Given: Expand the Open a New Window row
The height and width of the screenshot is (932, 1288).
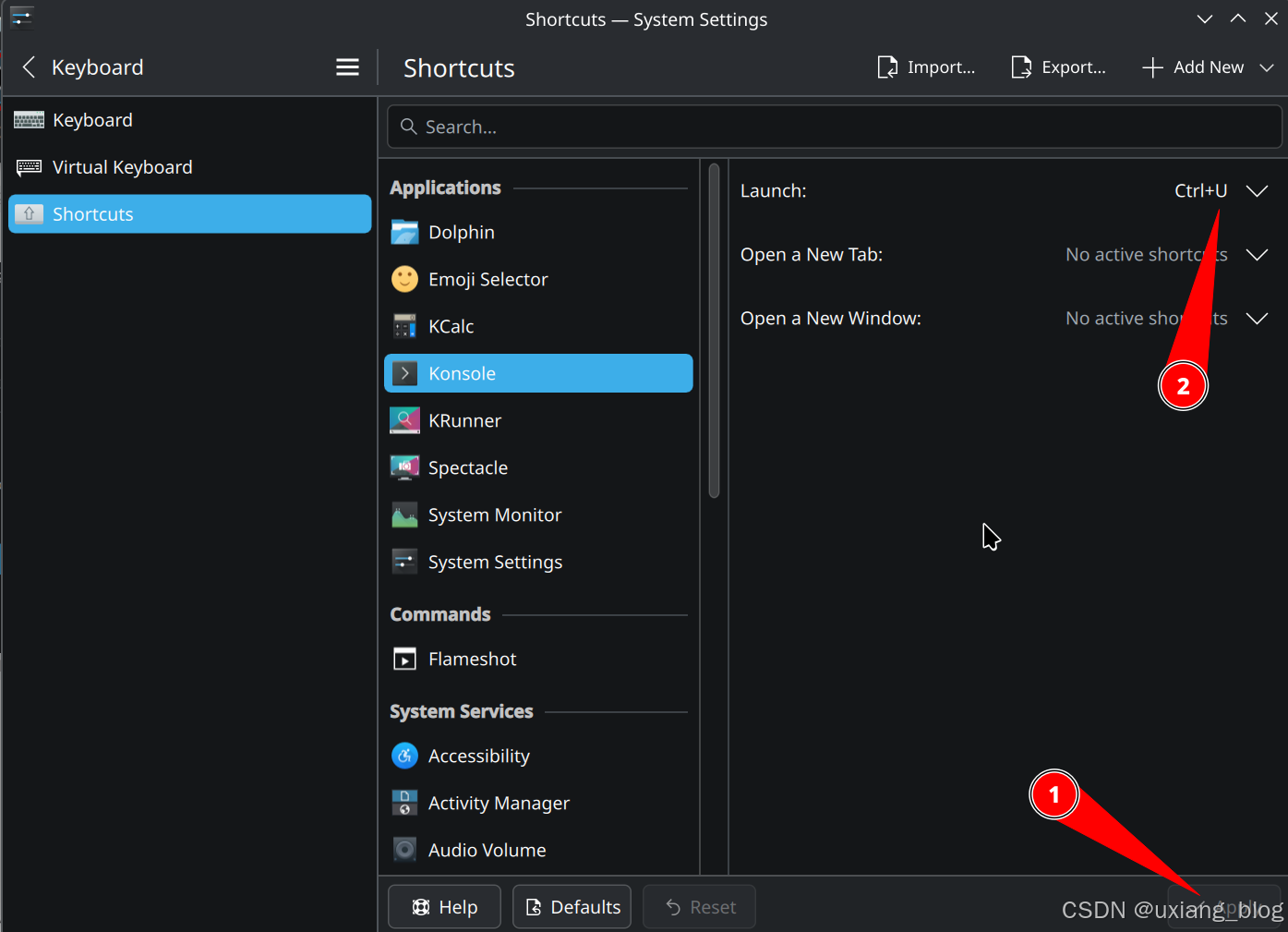Looking at the screenshot, I should pos(1257,319).
